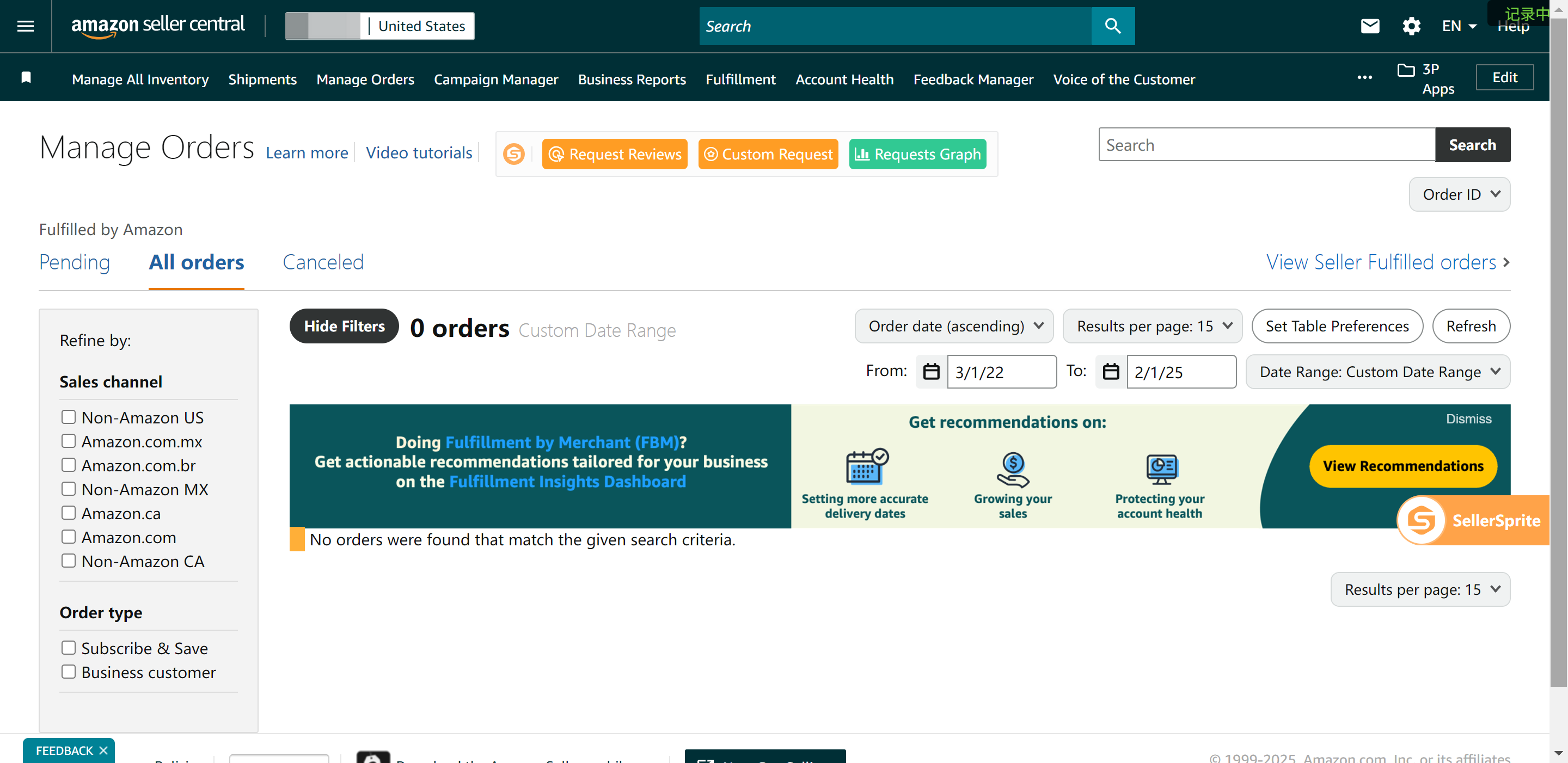Toggle Amazon.com.mx checkbox
The image size is (1568, 763).
click(x=68, y=441)
